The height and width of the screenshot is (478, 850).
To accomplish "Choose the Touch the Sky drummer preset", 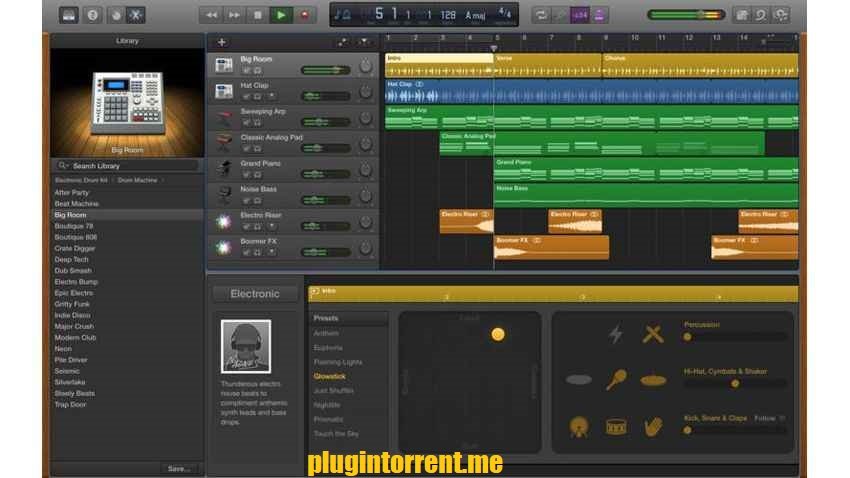I will pos(336,434).
